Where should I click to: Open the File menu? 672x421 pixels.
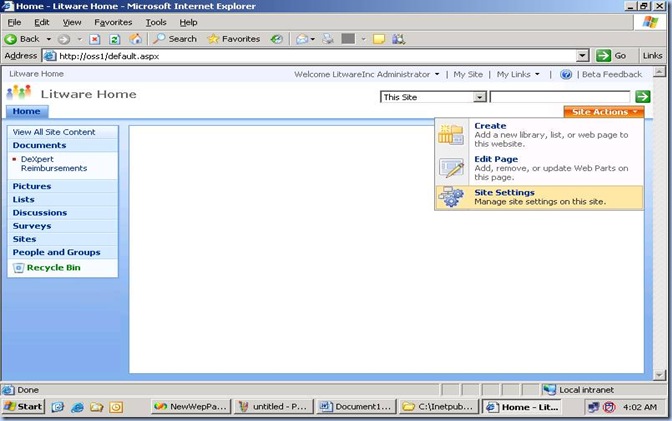point(14,22)
